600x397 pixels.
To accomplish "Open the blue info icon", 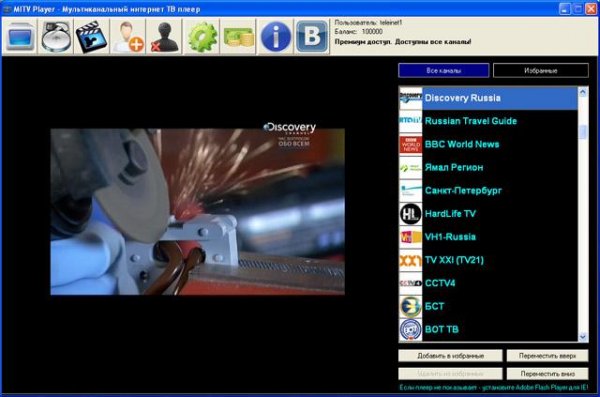I will 276,37.
